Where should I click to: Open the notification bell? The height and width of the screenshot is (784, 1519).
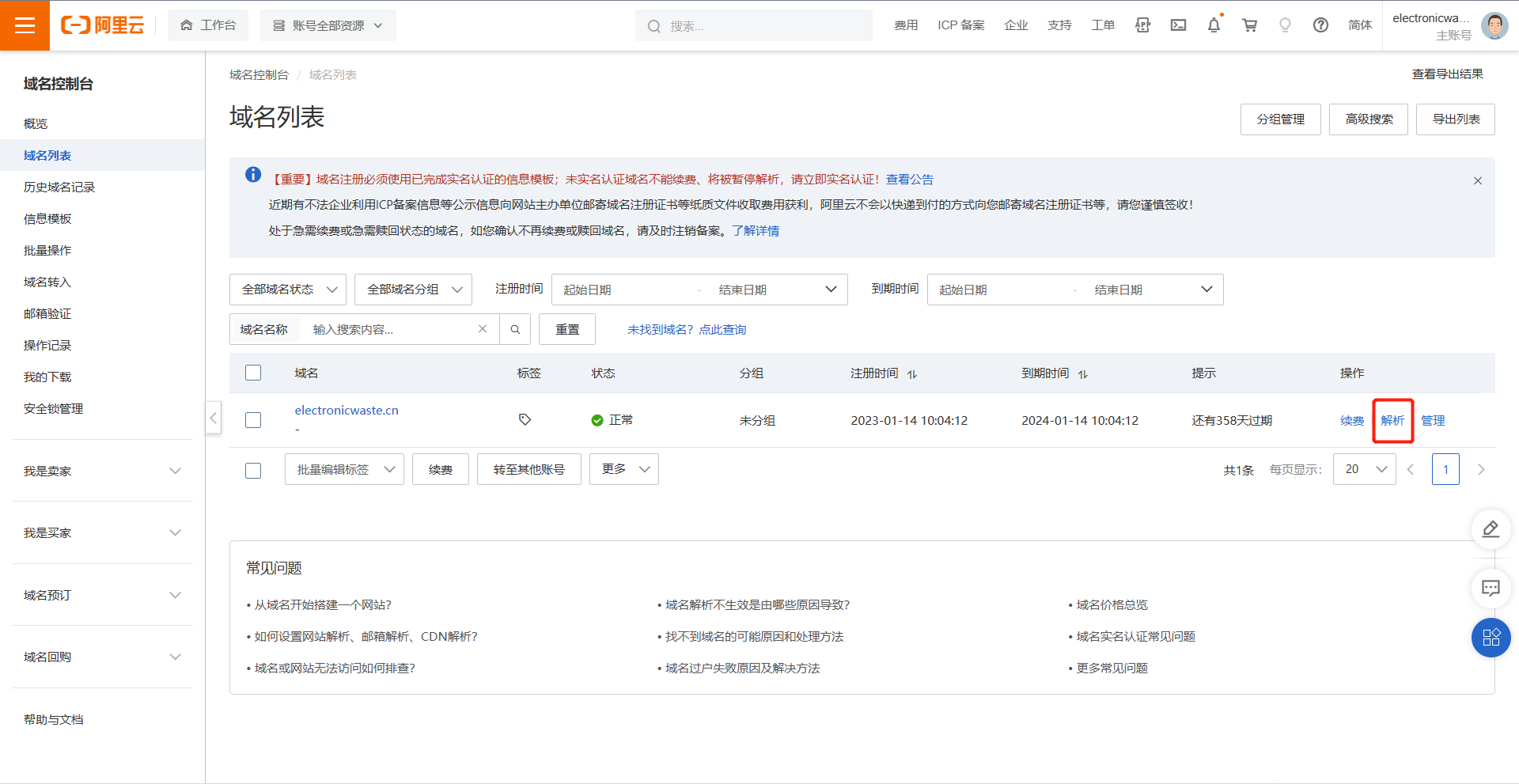pyautogui.click(x=1214, y=25)
